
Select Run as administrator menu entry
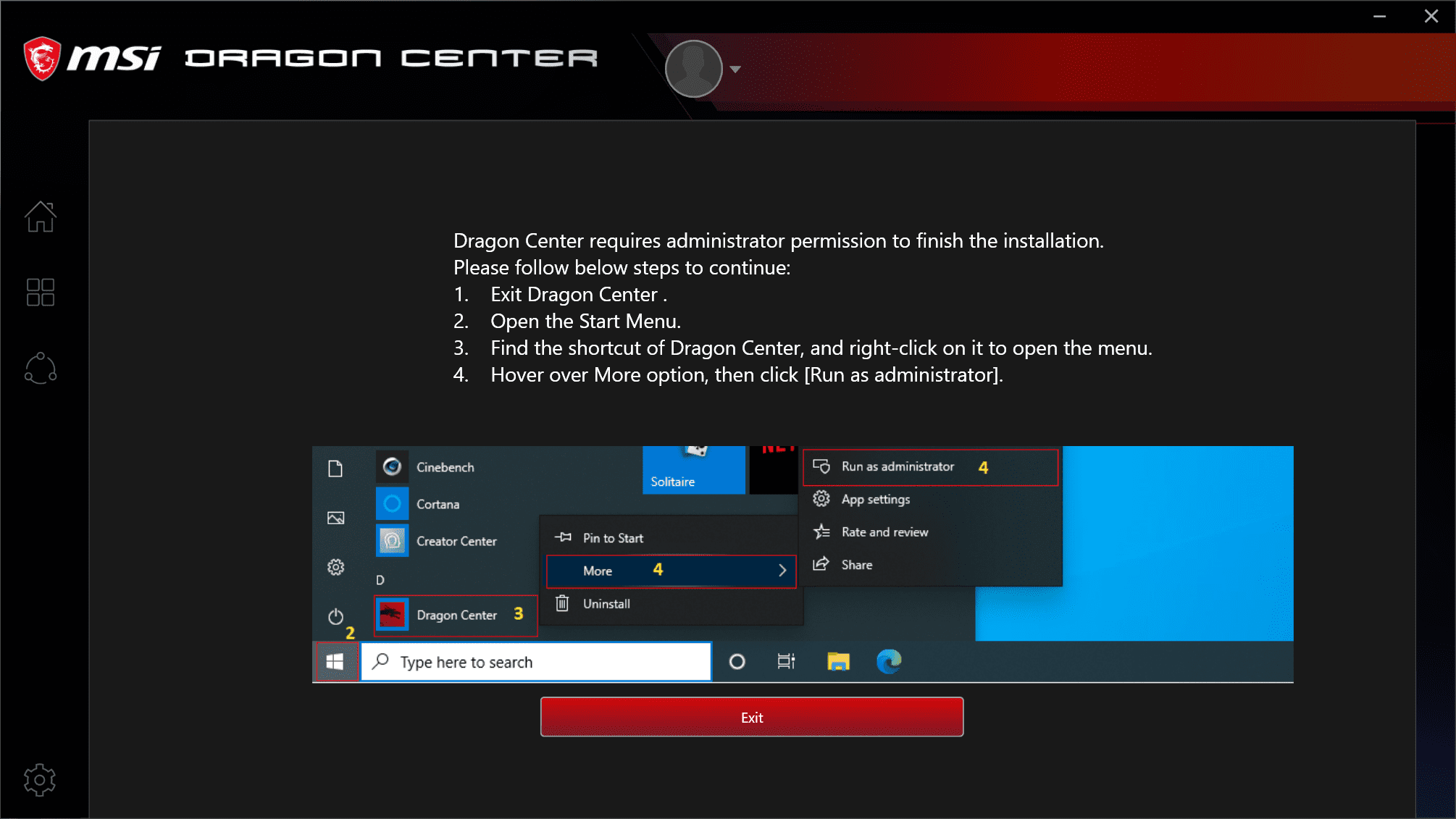[x=898, y=467]
